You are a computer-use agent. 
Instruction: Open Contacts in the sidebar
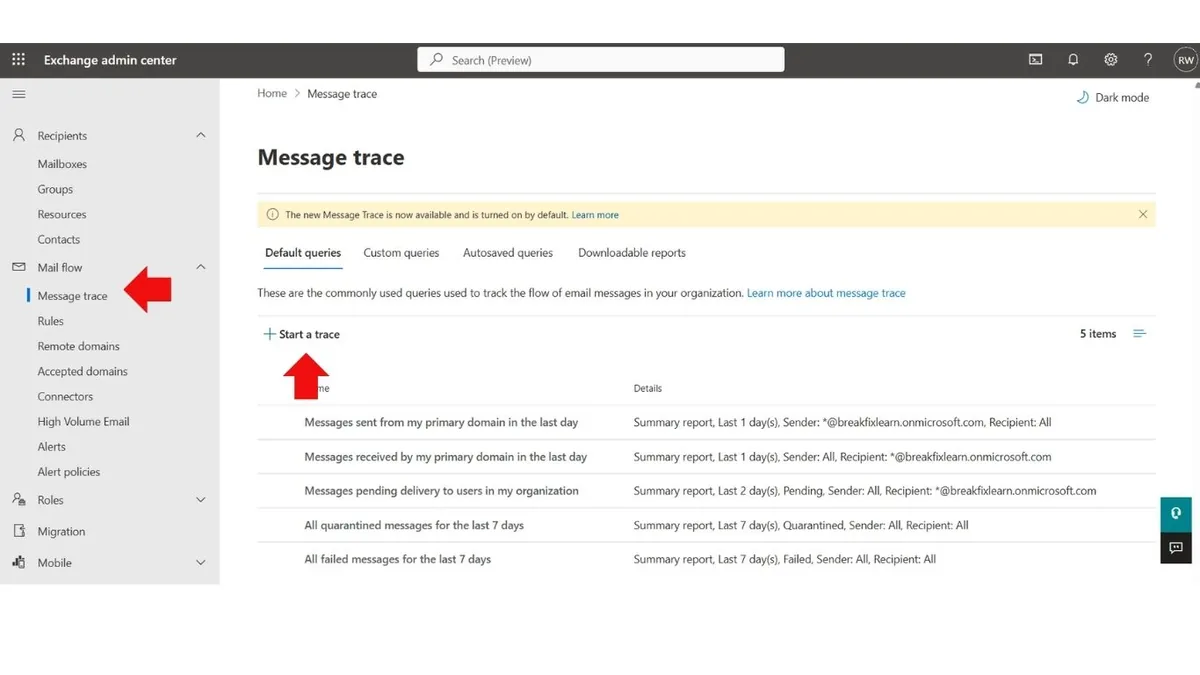pyautogui.click(x=59, y=240)
